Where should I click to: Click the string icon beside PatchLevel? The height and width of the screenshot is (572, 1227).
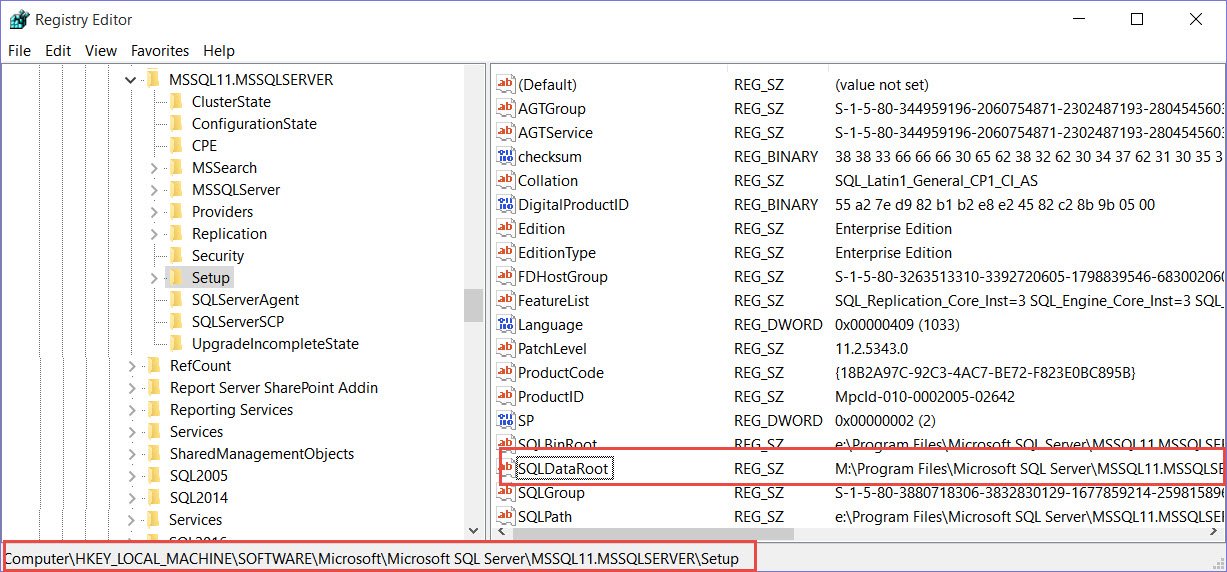[x=506, y=349]
